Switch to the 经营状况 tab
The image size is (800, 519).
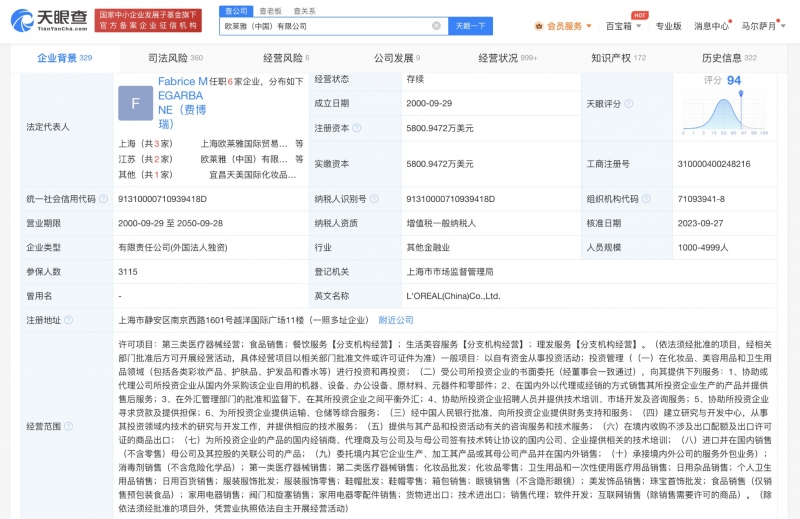(508, 58)
